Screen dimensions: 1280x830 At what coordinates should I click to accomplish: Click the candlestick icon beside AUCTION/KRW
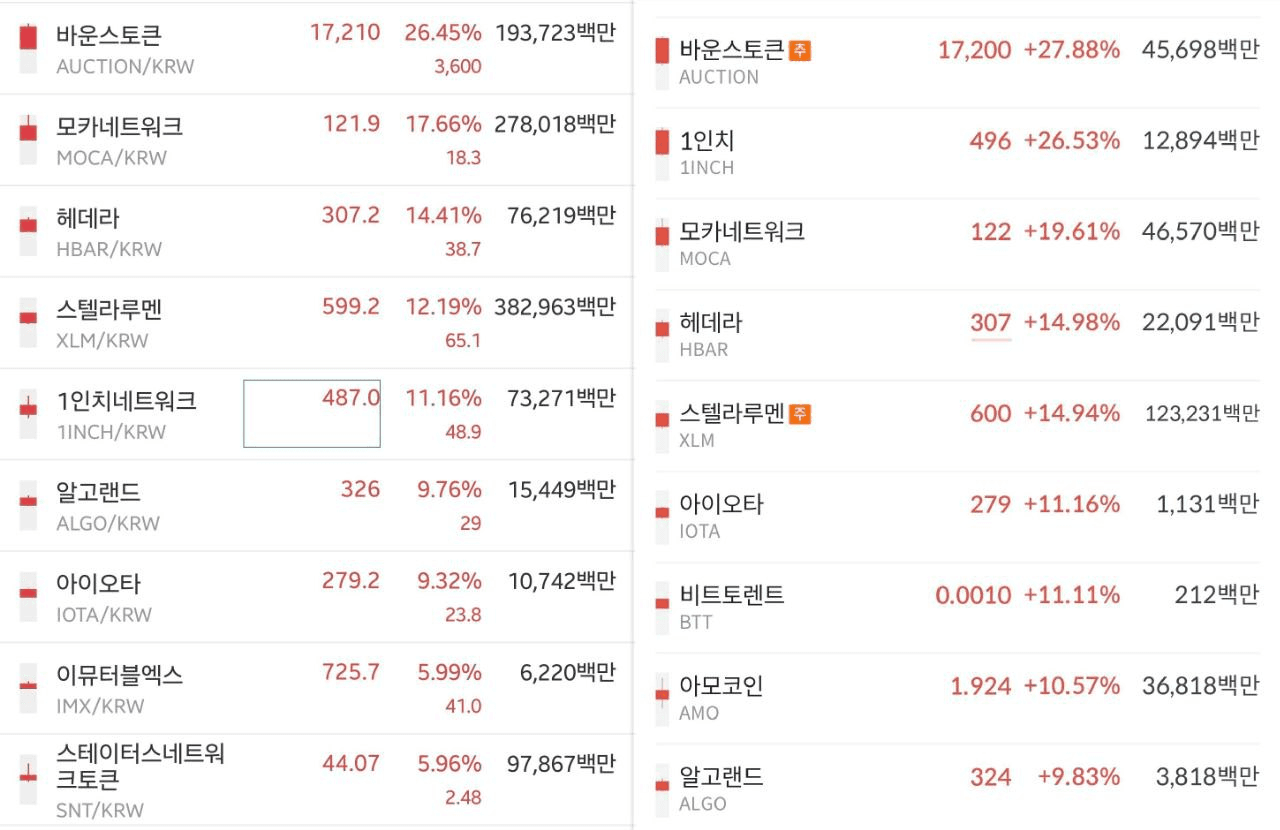(x=28, y=48)
